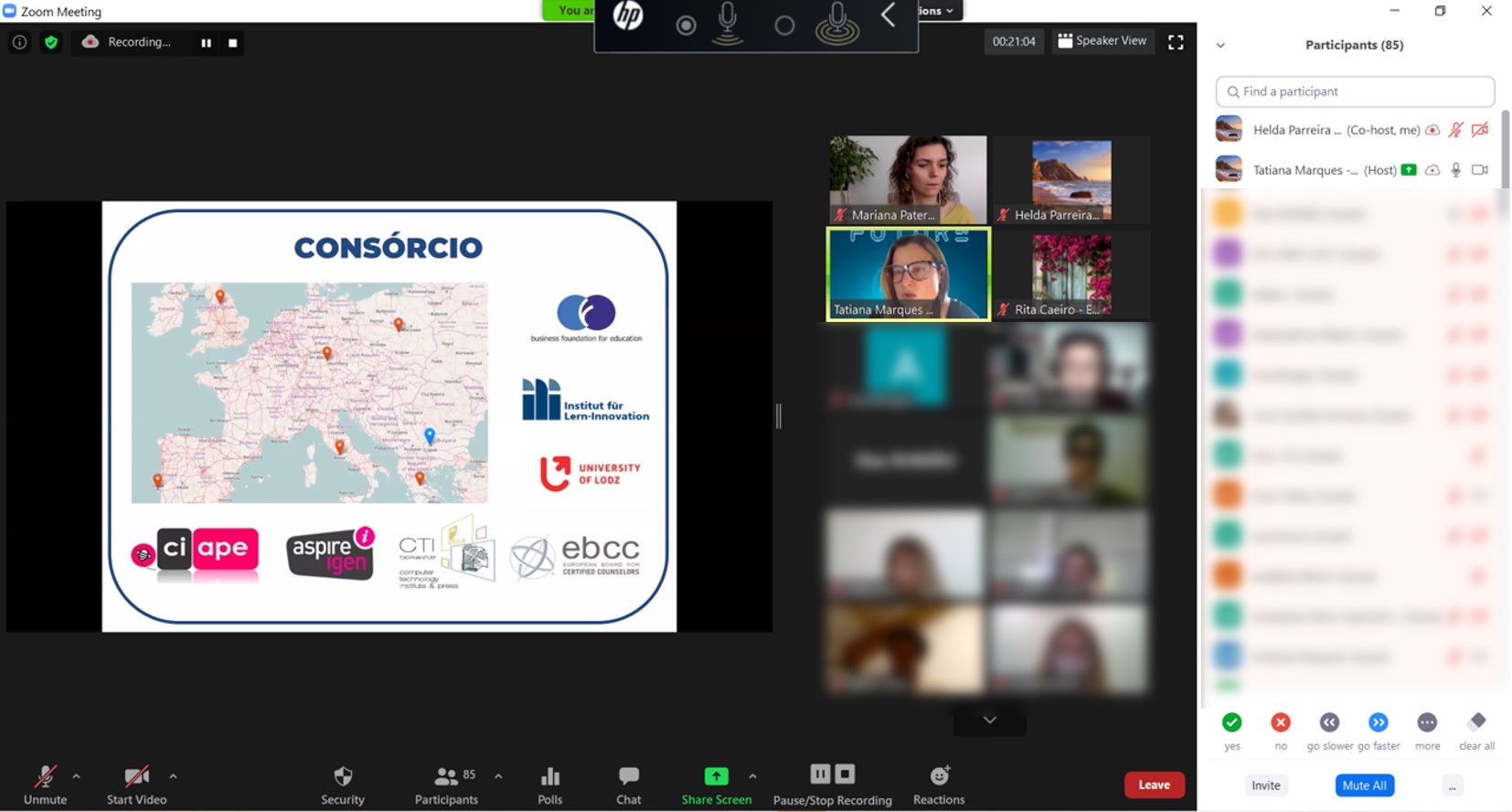The width and height of the screenshot is (1512, 812).
Task: Collapse the Participants panel with the chevron
Action: (x=1220, y=45)
